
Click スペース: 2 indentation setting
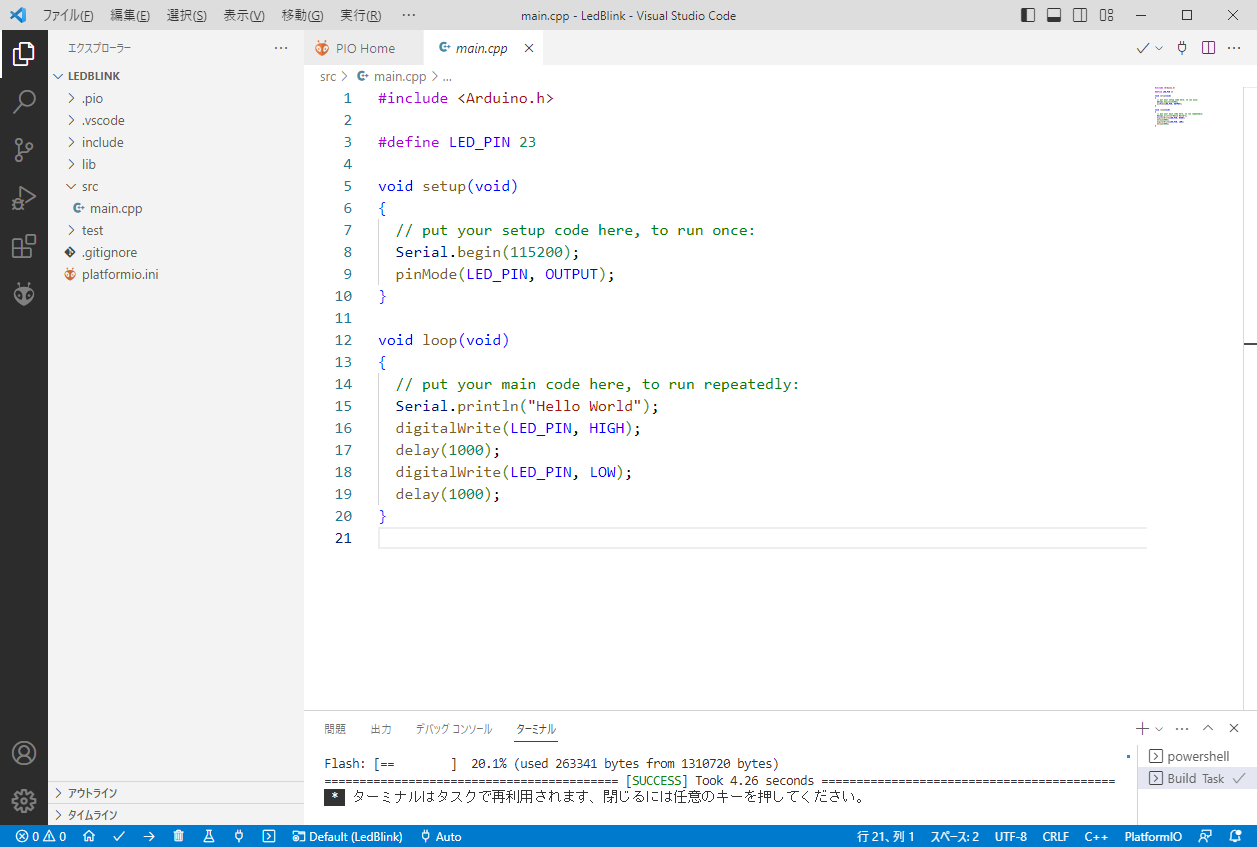coord(954,836)
